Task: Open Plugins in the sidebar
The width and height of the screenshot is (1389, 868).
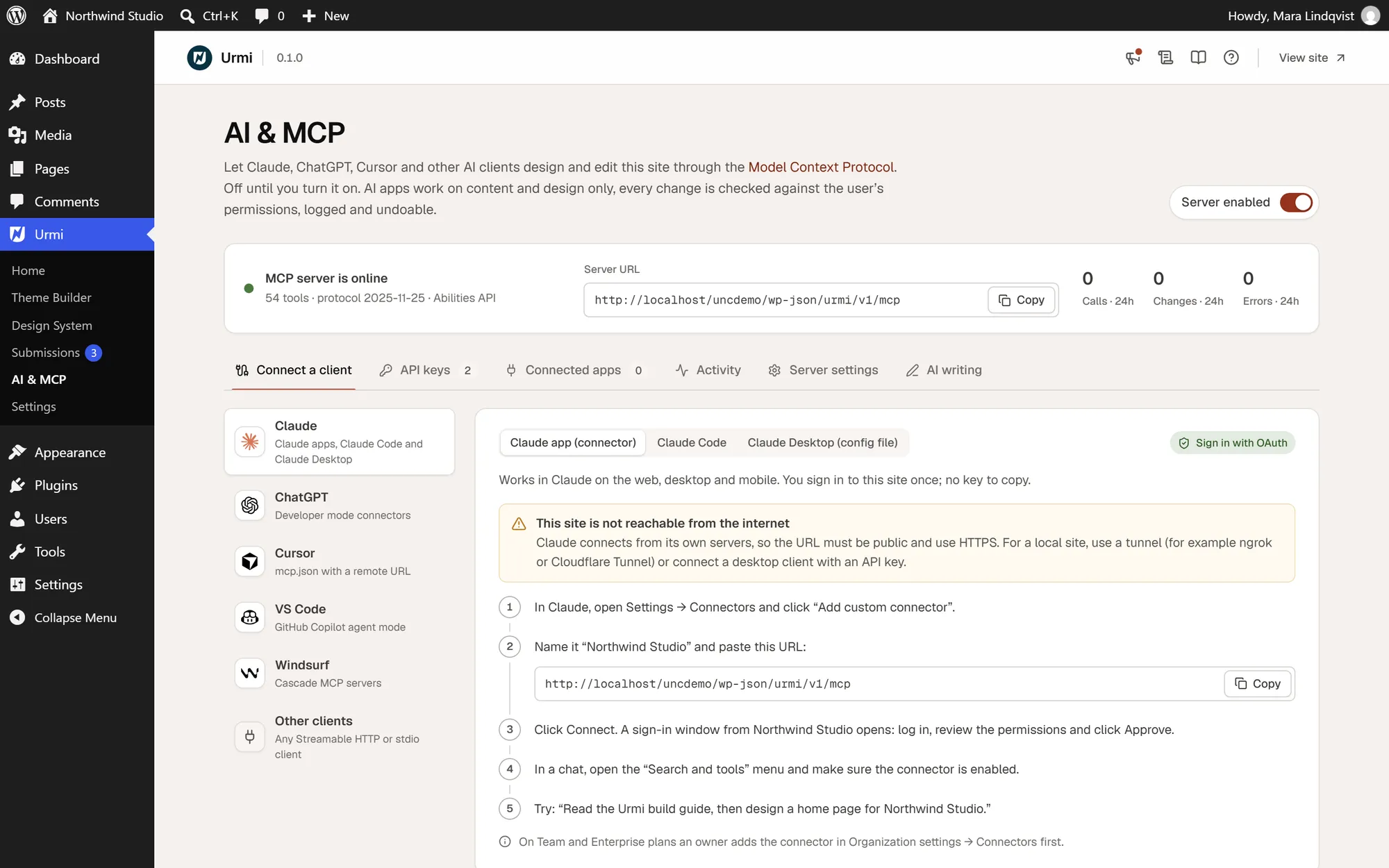Action: (x=77, y=485)
